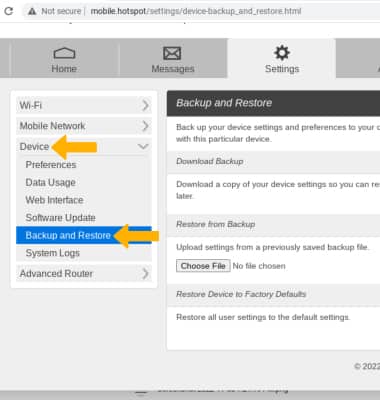Image resolution: width=380 pixels, height=400 pixels.
Task: Expand the Mobile Network chevron
Action: coord(145,126)
